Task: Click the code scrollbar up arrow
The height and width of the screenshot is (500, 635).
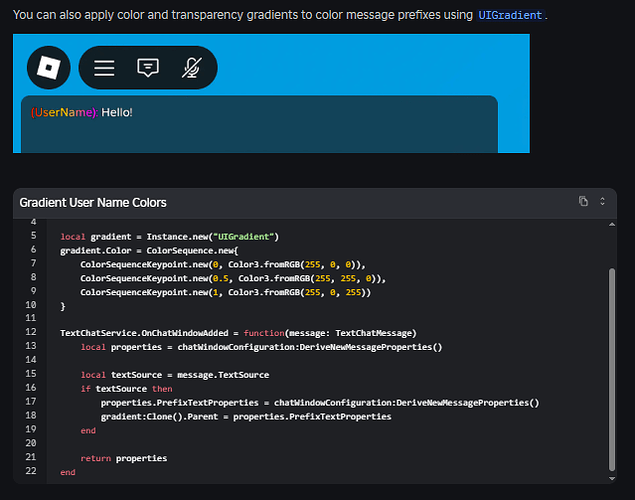Action: (x=612, y=225)
